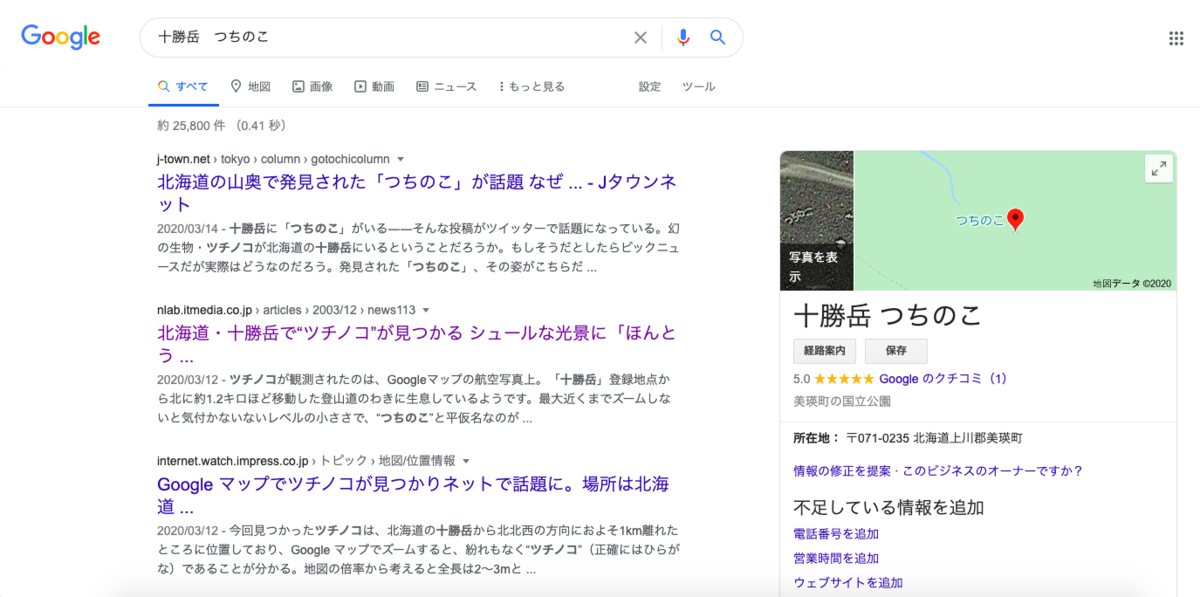
Task: Switch to the 画像 tab
Action: (312, 87)
